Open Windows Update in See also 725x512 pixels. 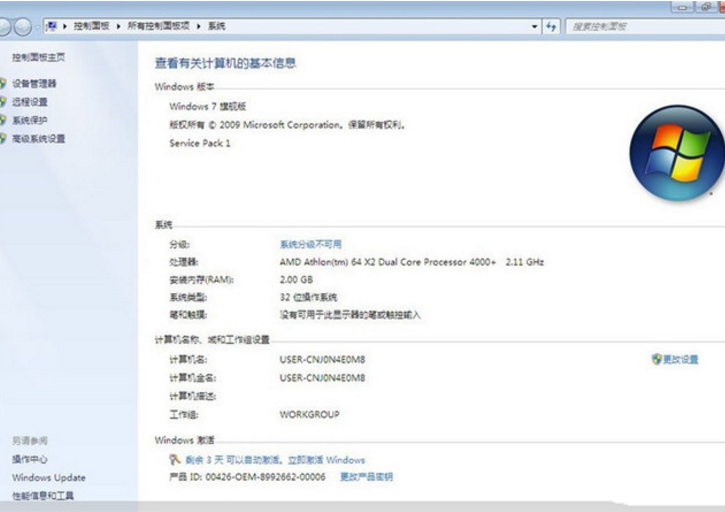pos(49,477)
